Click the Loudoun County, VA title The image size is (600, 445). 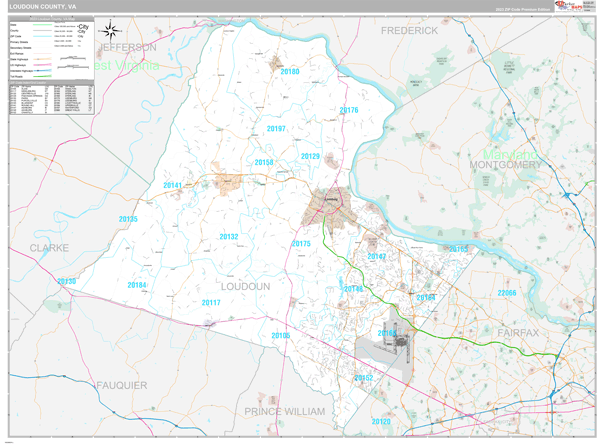tap(41, 8)
